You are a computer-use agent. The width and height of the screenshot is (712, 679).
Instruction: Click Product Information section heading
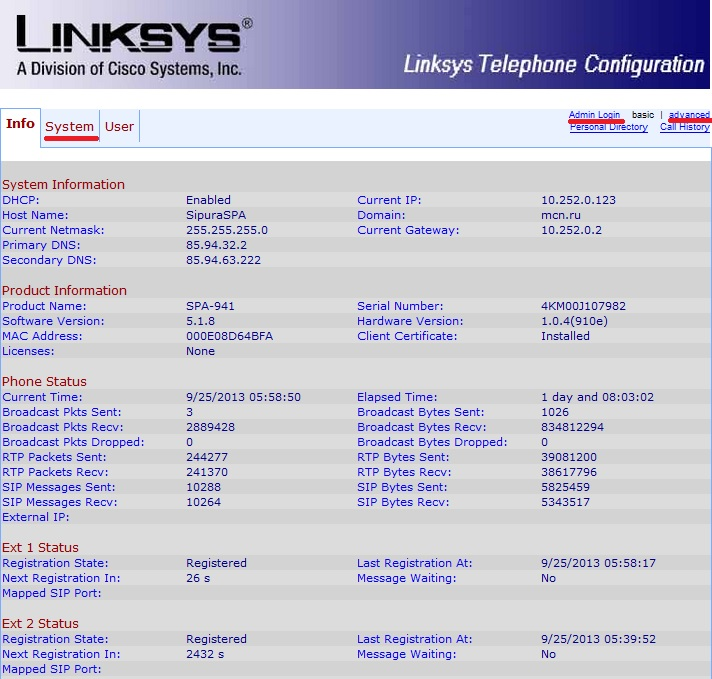pos(64,290)
